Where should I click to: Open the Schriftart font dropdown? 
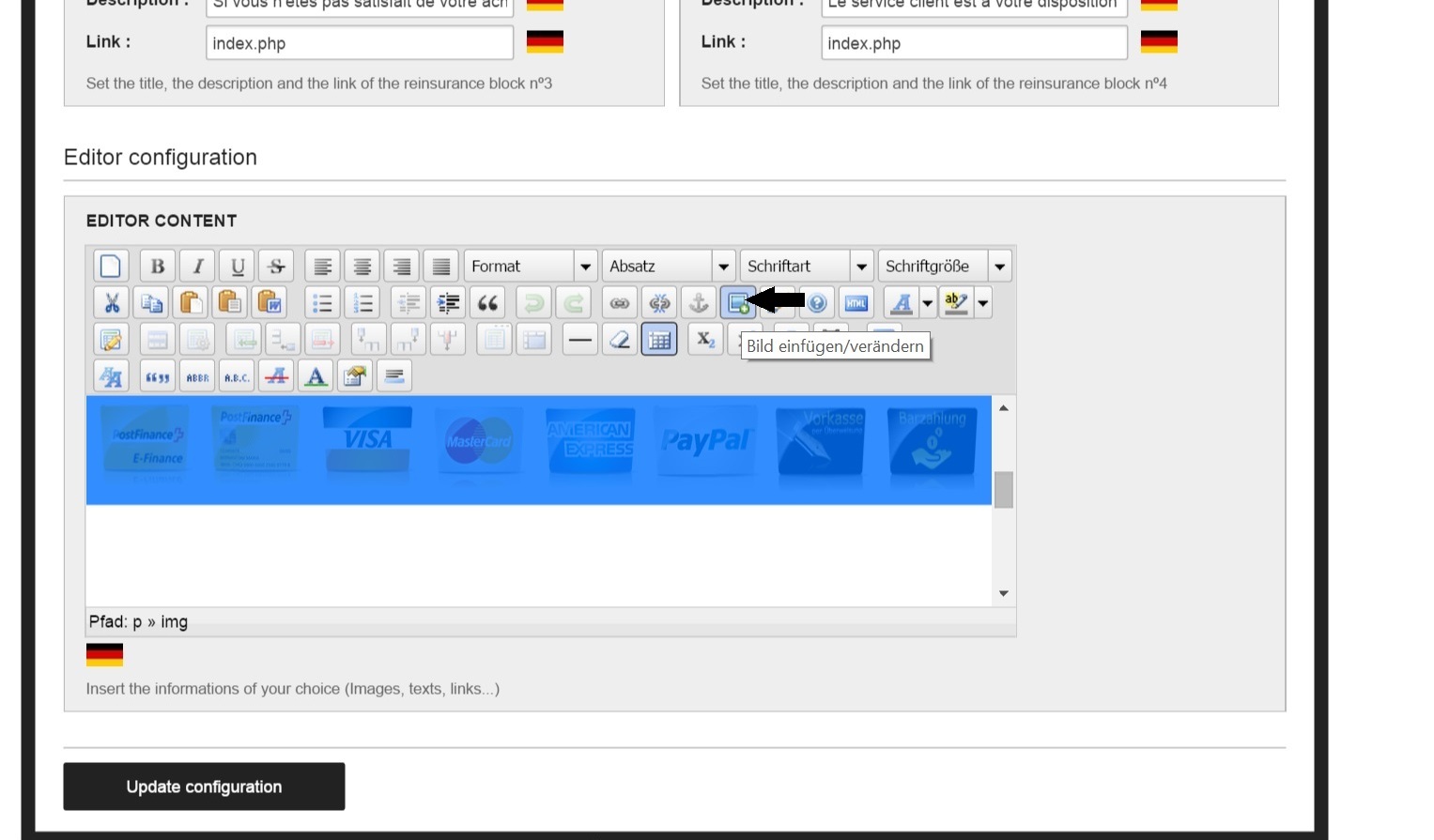pos(807,267)
